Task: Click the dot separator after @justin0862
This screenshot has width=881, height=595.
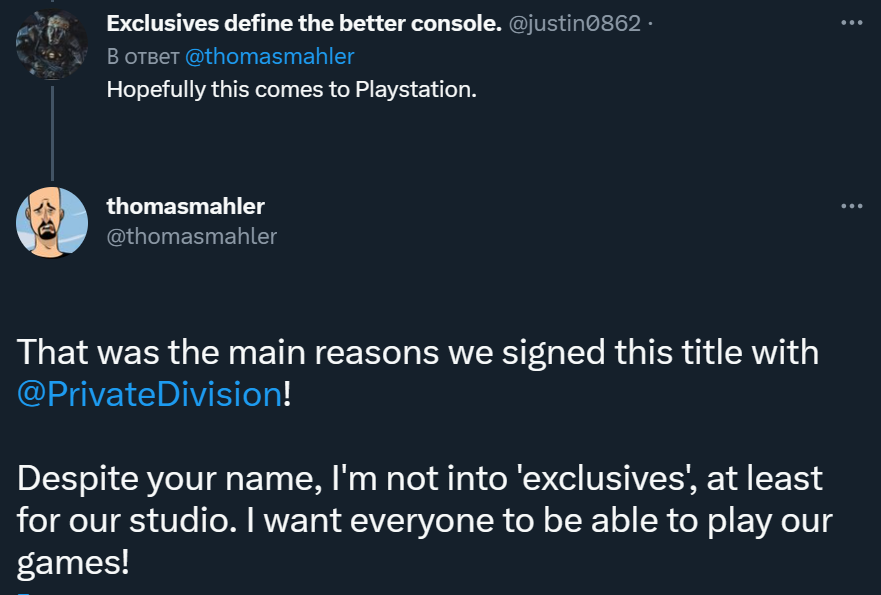Action: click(x=650, y=24)
